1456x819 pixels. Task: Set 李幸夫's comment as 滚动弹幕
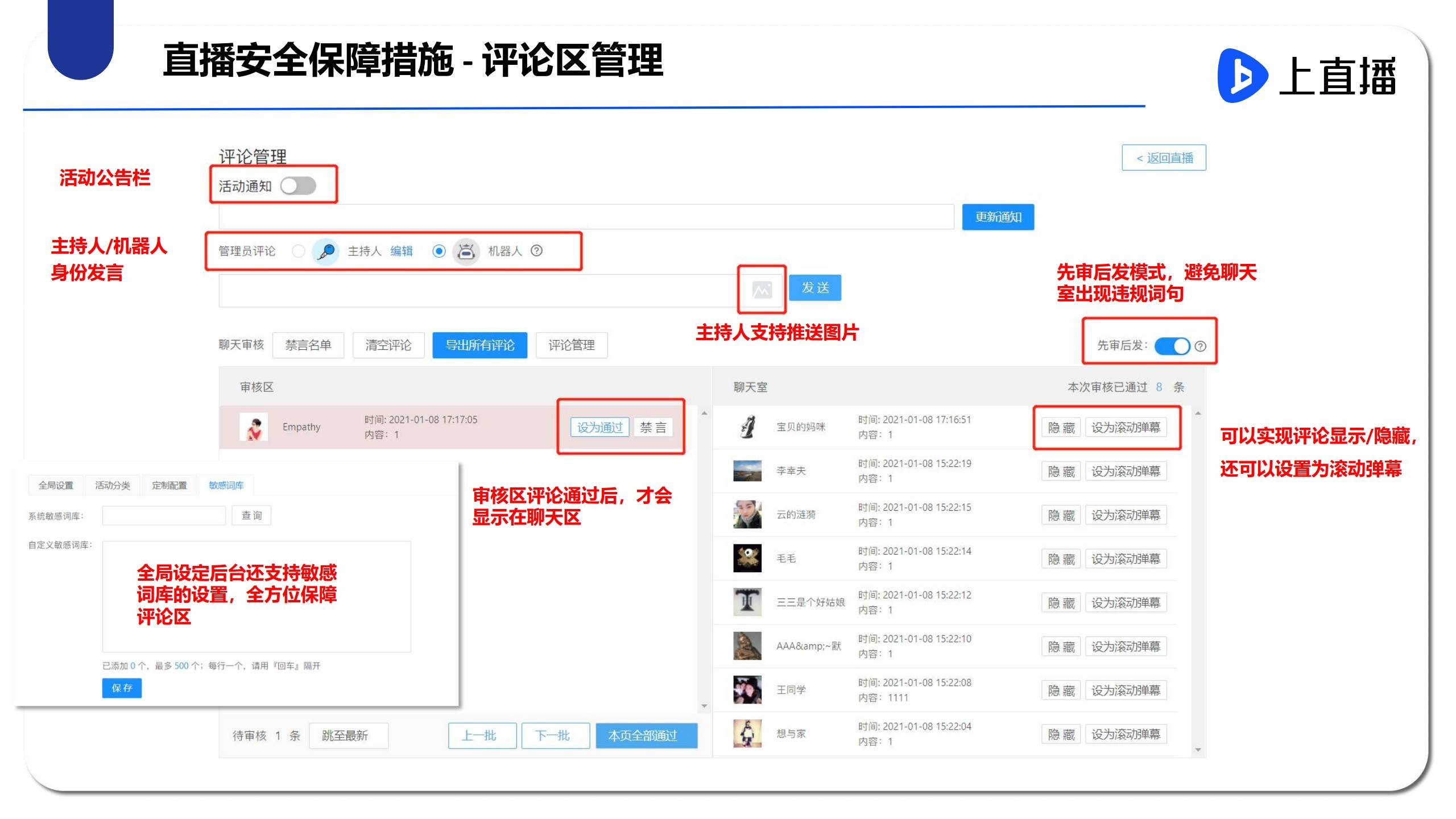1126,471
